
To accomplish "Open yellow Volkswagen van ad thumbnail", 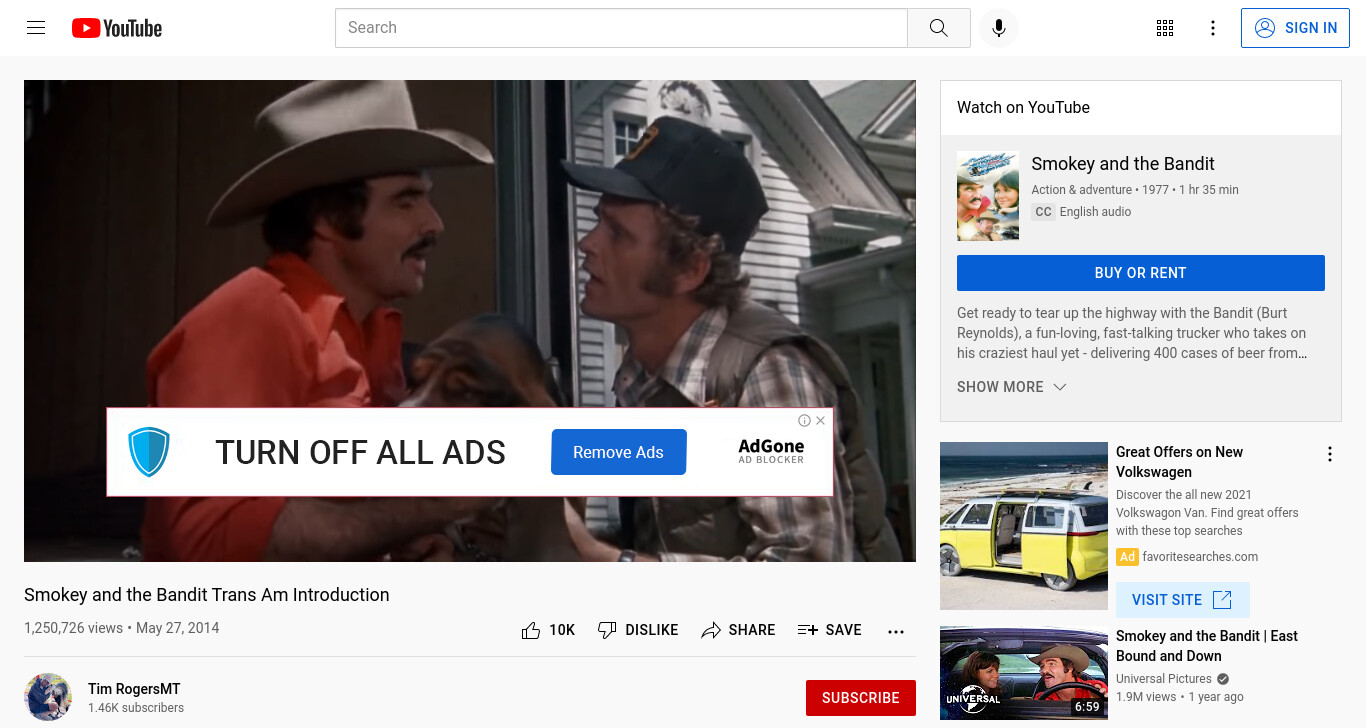I will 1024,526.
